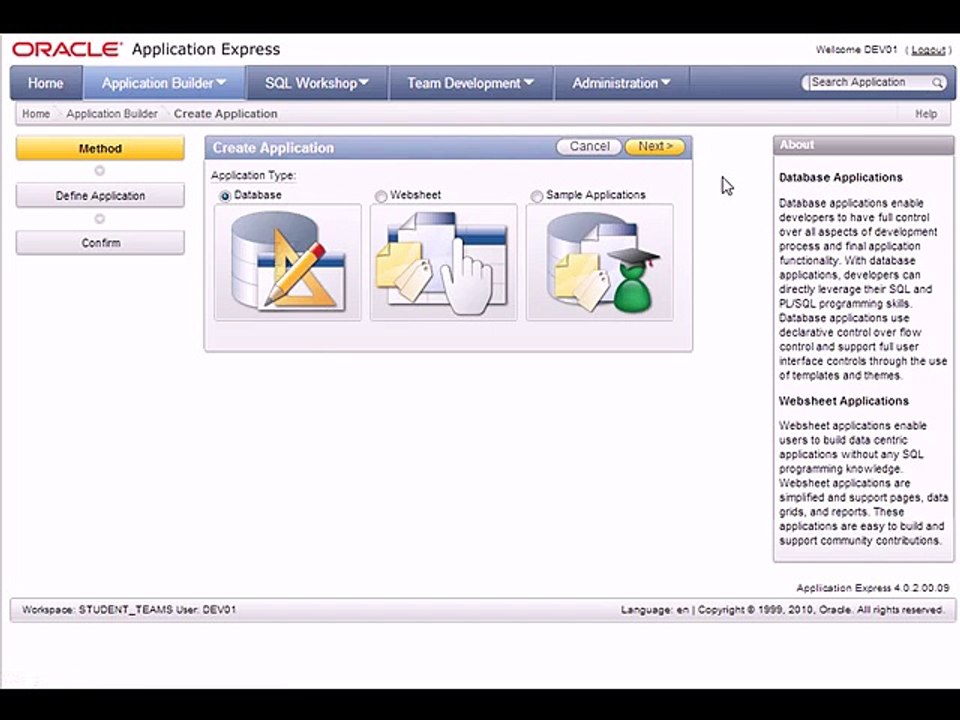Viewport: 960px width, 720px height.
Task: Expand the SQL Workshop menu arrow
Action: coord(364,82)
